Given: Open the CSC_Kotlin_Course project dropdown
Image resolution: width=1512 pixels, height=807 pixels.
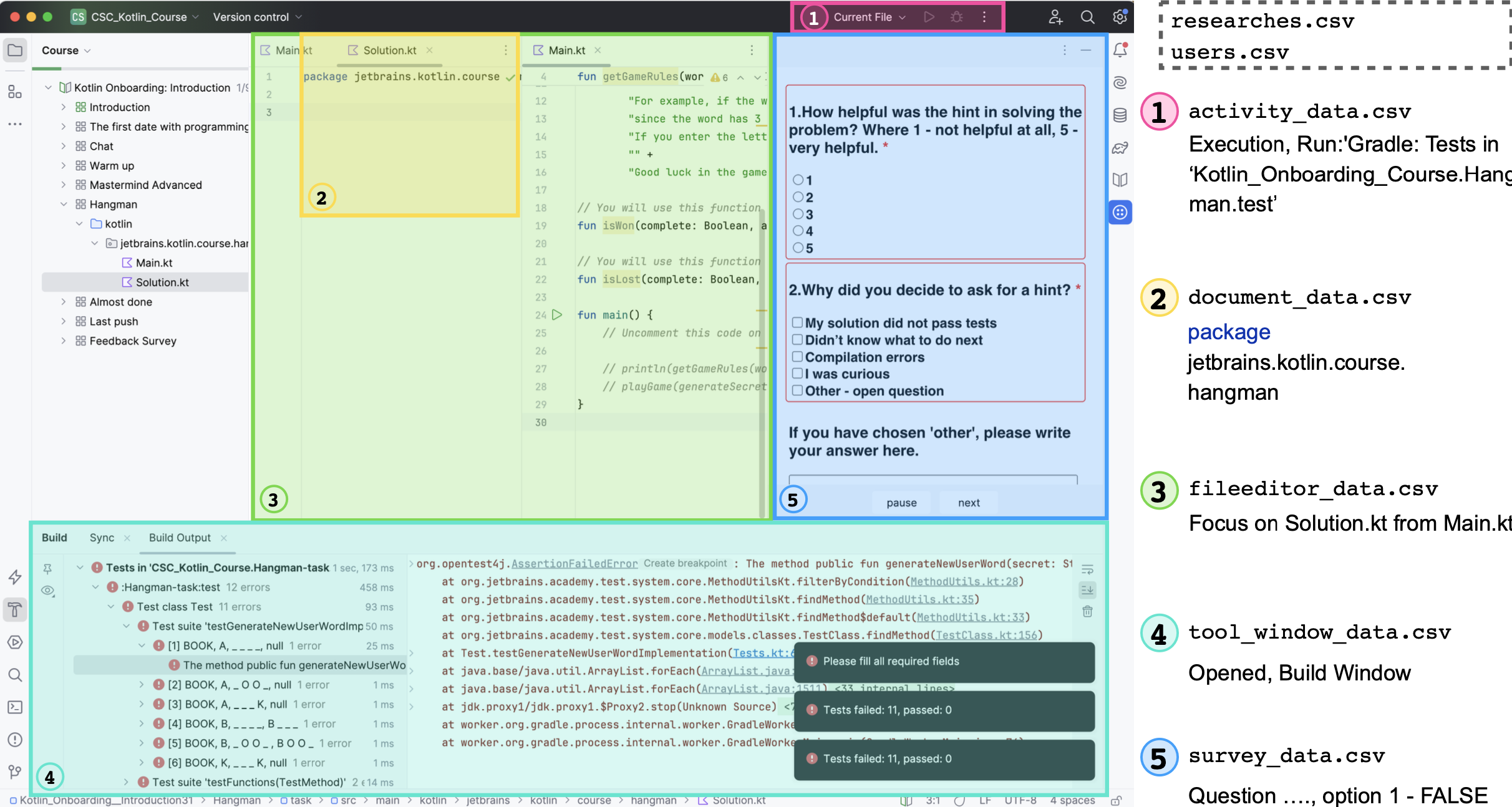Looking at the screenshot, I should pyautogui.click(x=135, y=17).
